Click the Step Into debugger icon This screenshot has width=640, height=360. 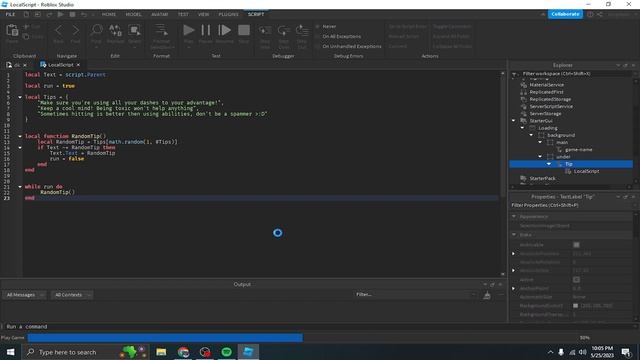(265, 31)
